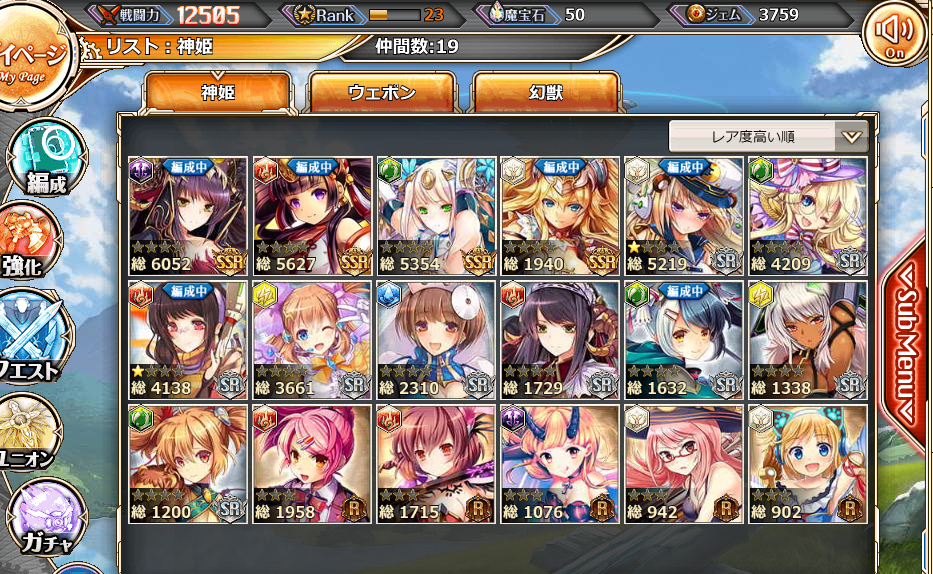The width and height of the screenshot is (933, 574).
Task: Click the ジェム gem coin icon
Action: click(696, 13)
